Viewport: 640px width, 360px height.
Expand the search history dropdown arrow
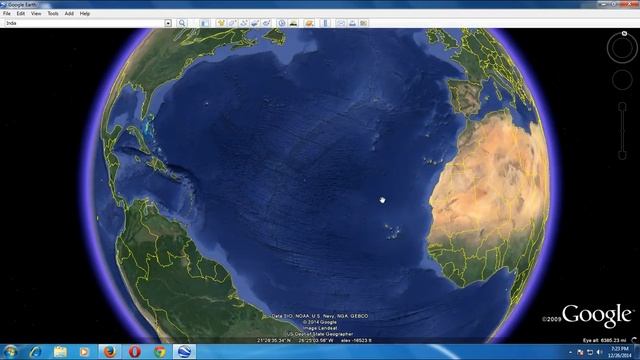168,23
